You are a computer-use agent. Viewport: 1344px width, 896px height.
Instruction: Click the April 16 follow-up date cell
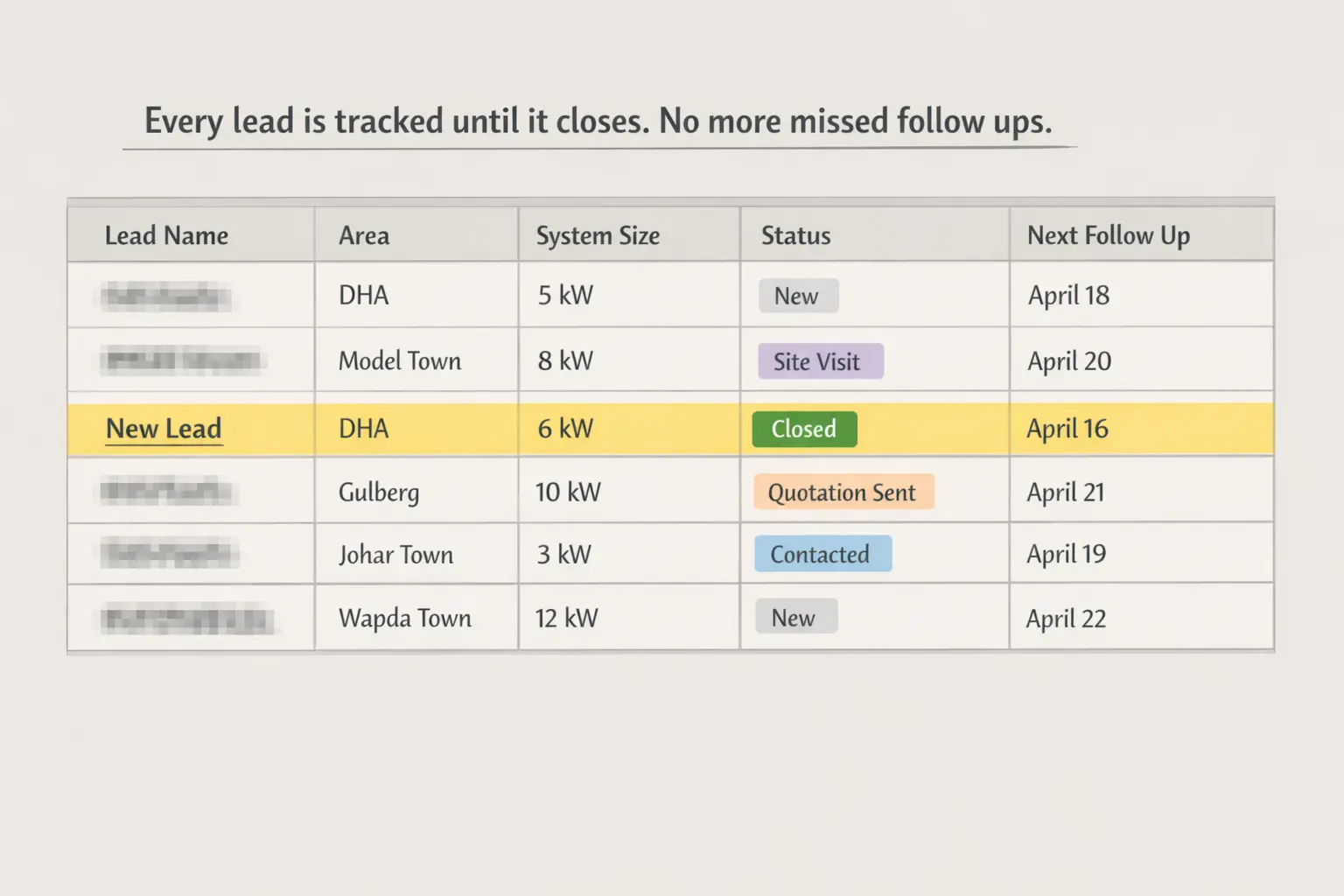click(1067, 429)
